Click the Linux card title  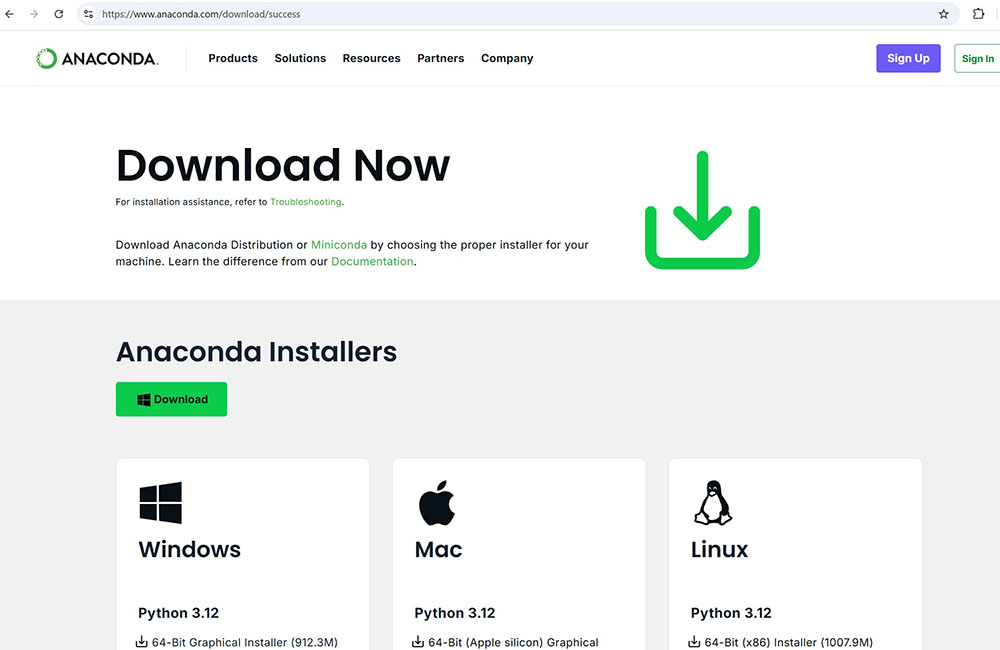tap(719, 549)
